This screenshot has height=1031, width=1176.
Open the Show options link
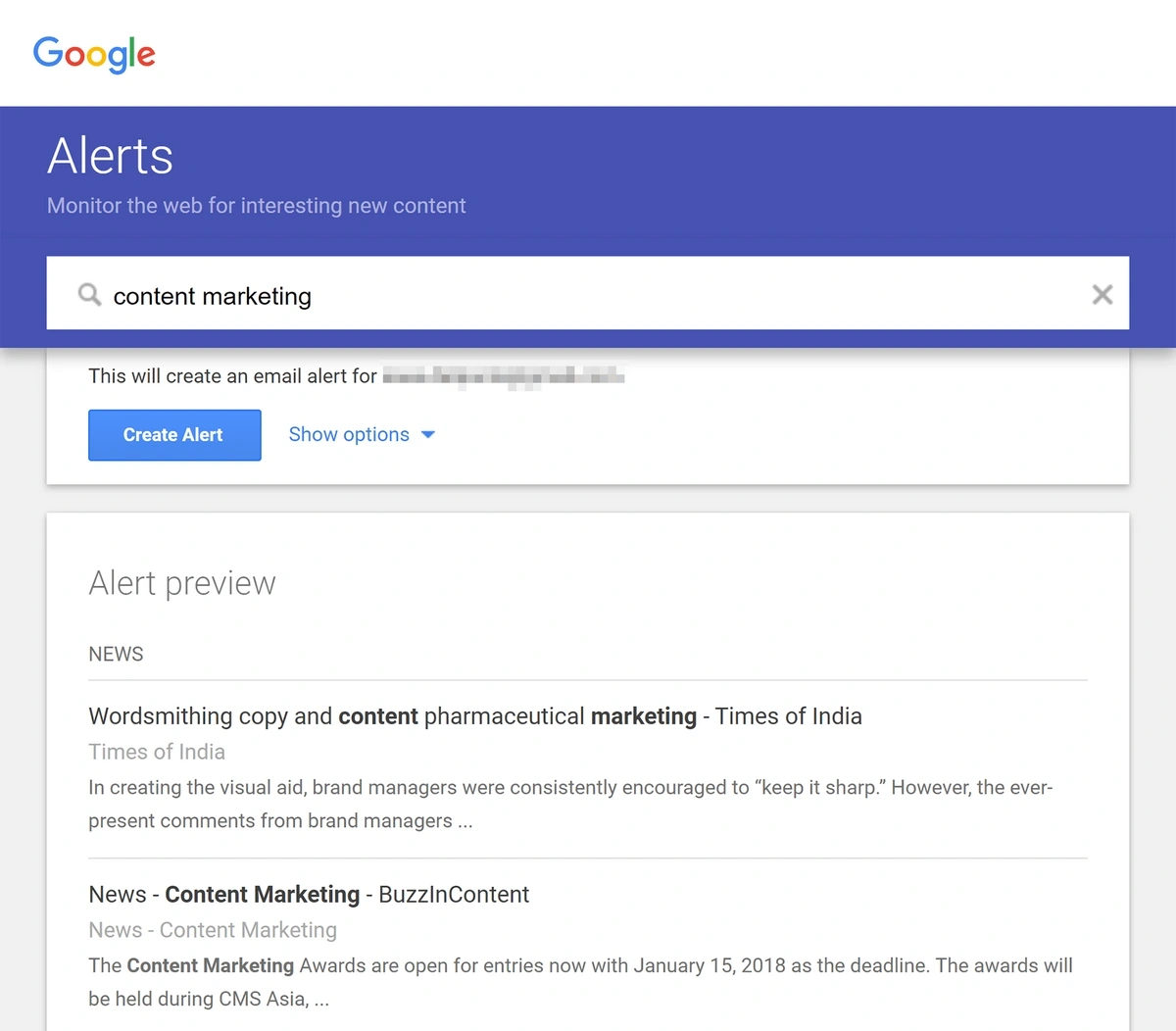click(x=349, y=434)
